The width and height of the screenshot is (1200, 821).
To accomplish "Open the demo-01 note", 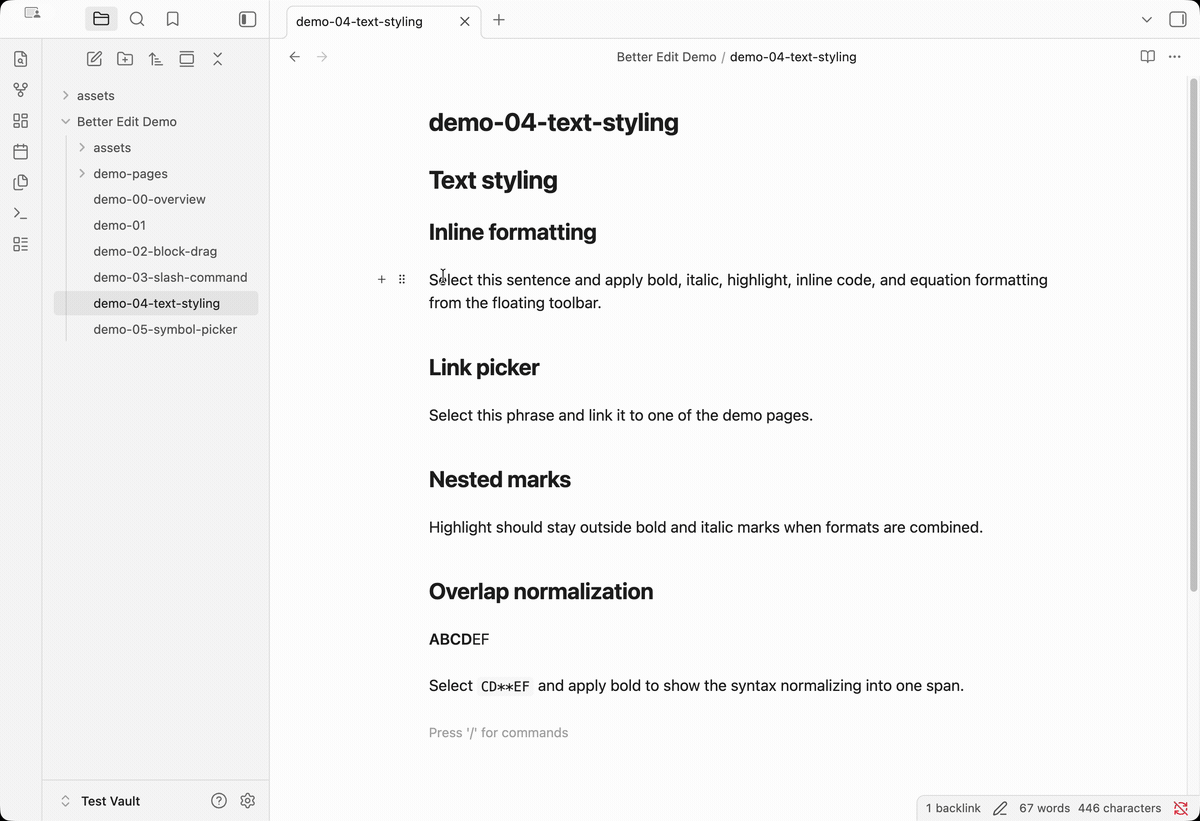I will pos(119,225).
